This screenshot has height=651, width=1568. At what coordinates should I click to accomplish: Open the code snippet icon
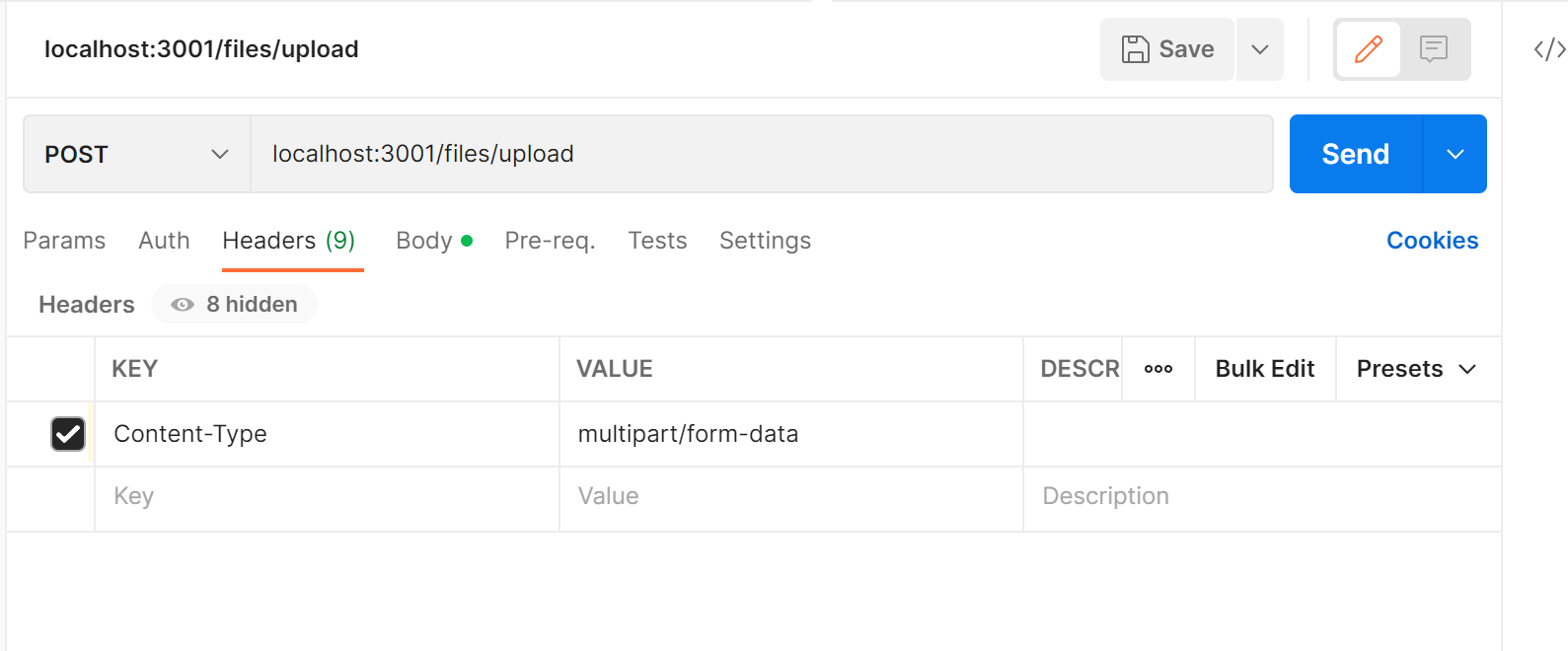[x=1549, y=49]
